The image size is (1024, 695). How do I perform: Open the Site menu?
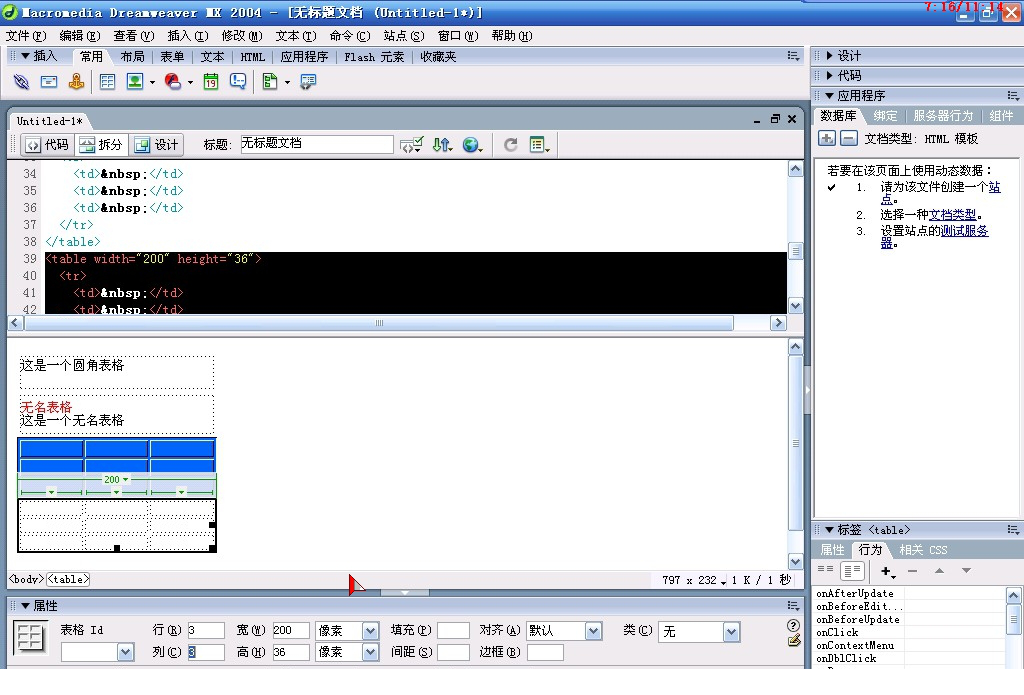point(404,36)
